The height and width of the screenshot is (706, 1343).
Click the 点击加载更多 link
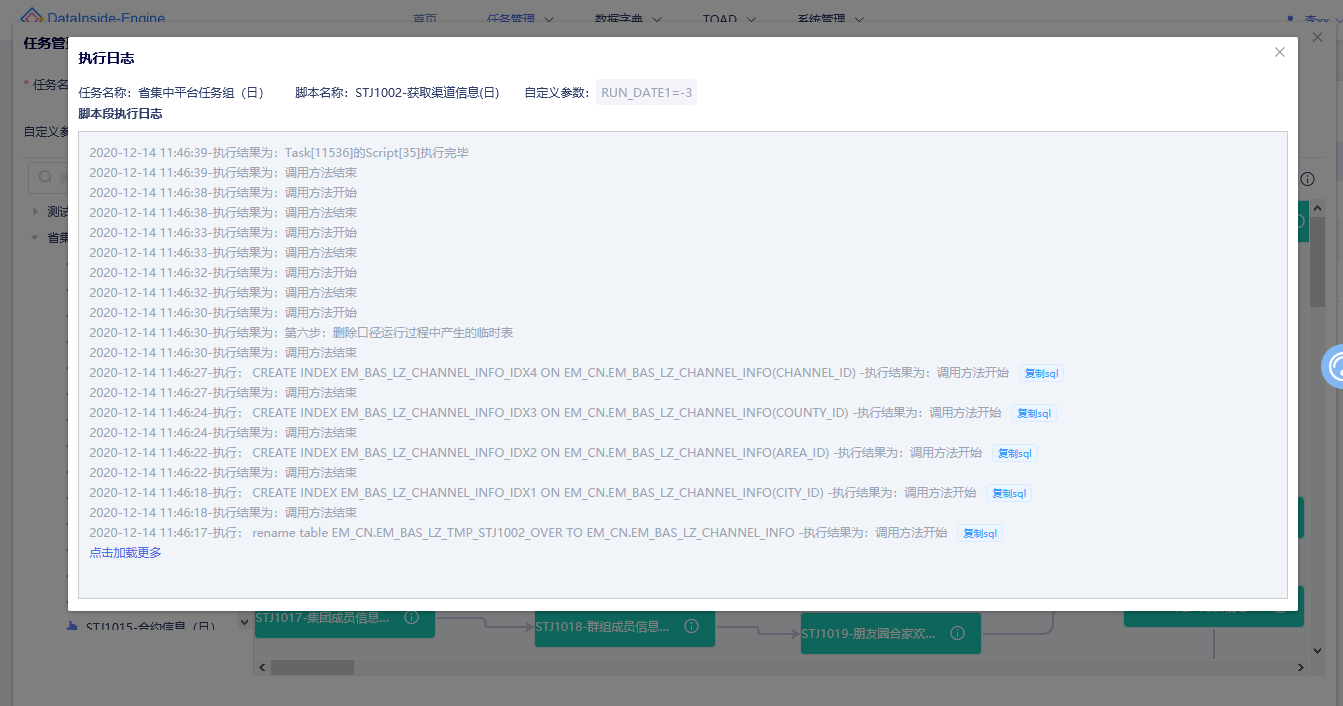(x=125, y=553)
